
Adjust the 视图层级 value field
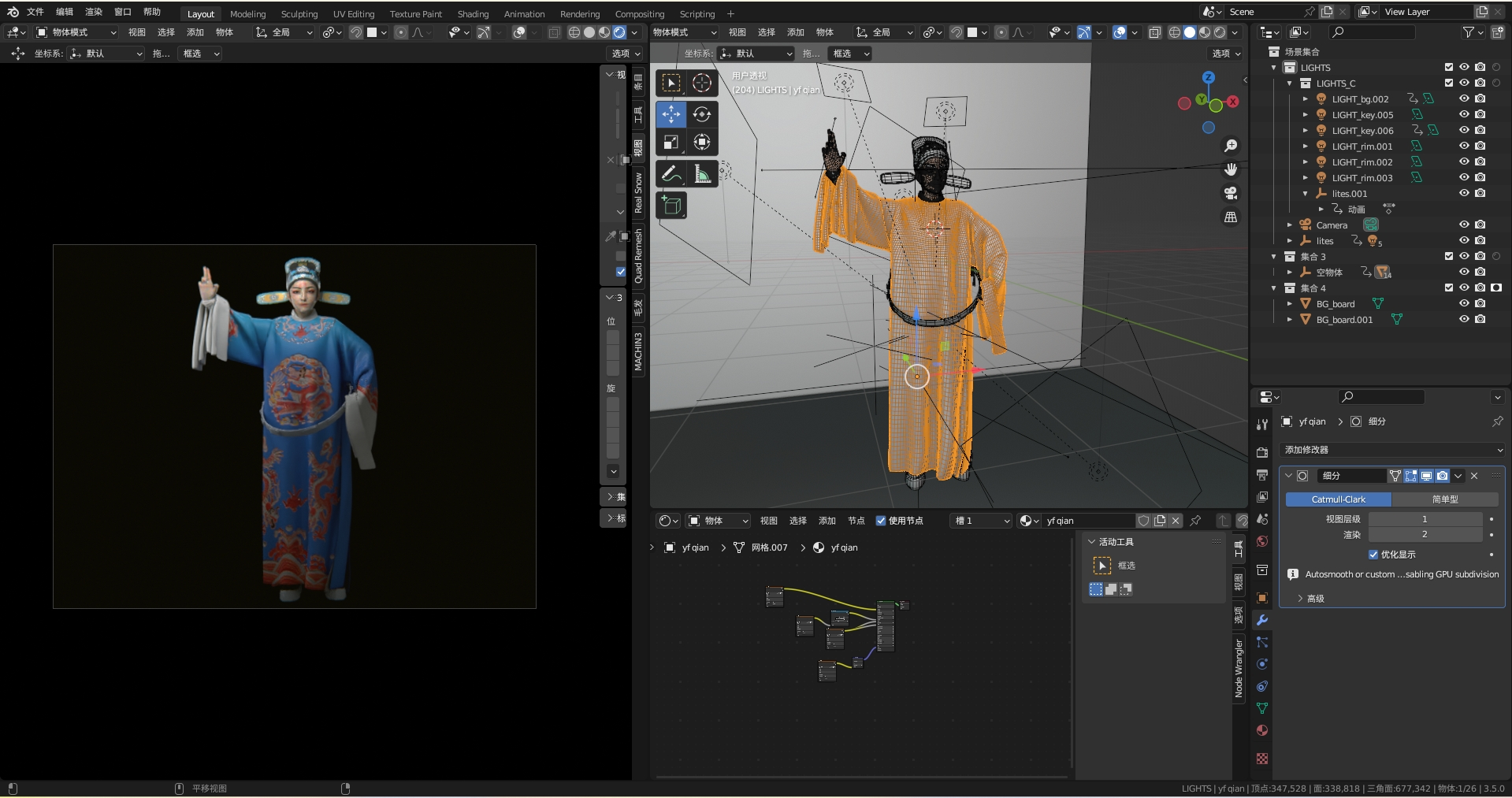click(1425, 519)
